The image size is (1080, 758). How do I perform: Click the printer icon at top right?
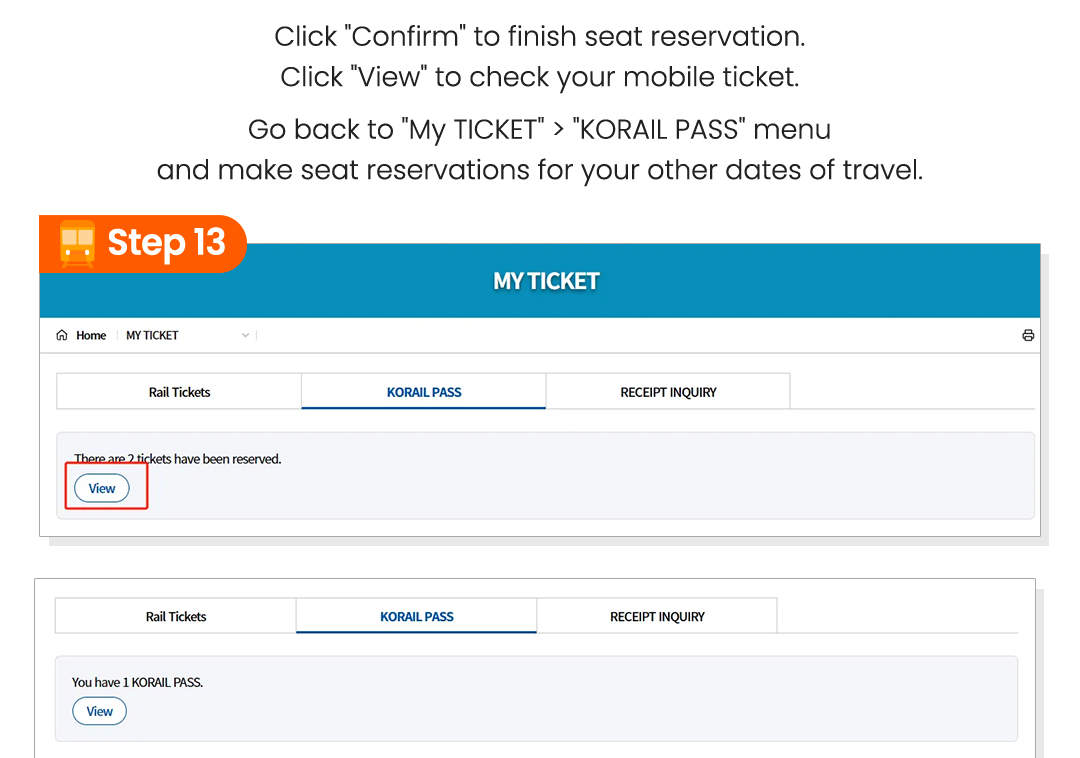tap(1028, 335)
